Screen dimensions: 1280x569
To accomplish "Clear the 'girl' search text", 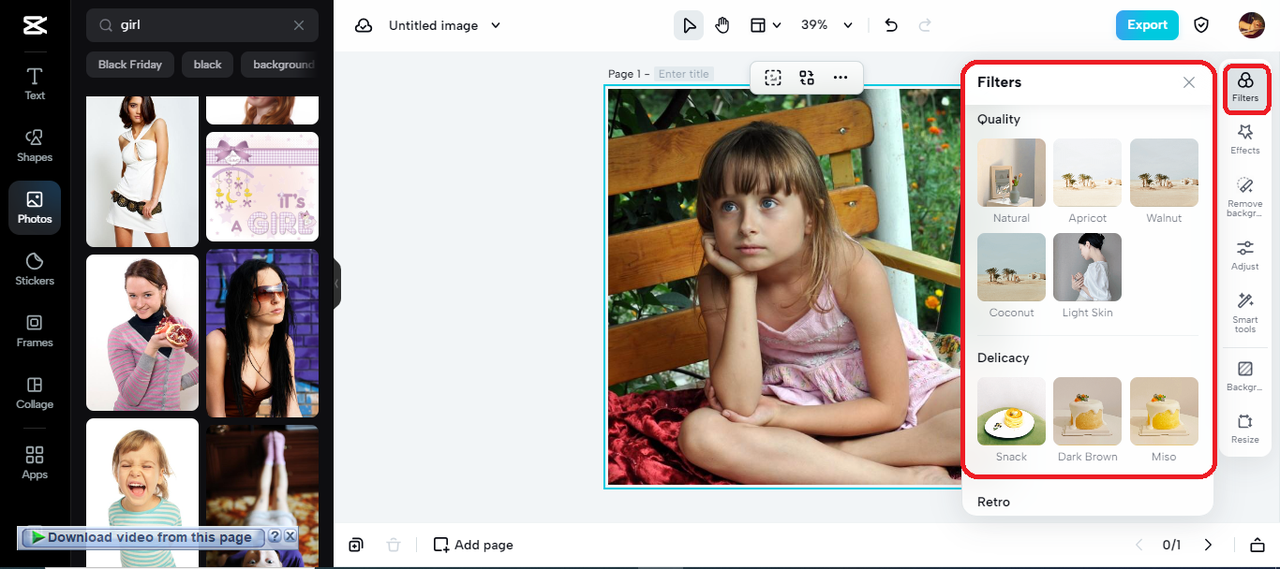I will click(x=299, y=25).
